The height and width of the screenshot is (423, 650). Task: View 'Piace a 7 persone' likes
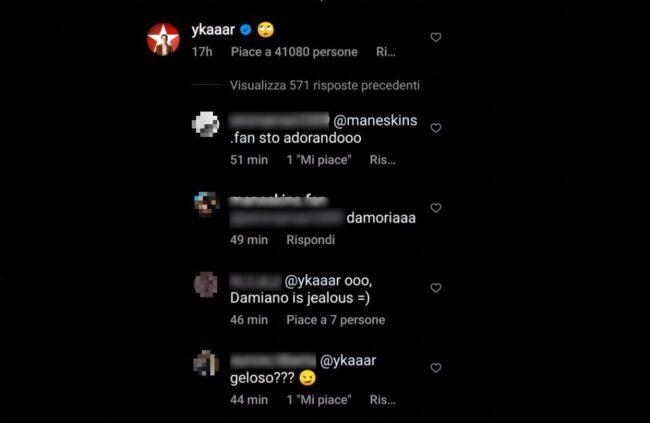[335, 320]
